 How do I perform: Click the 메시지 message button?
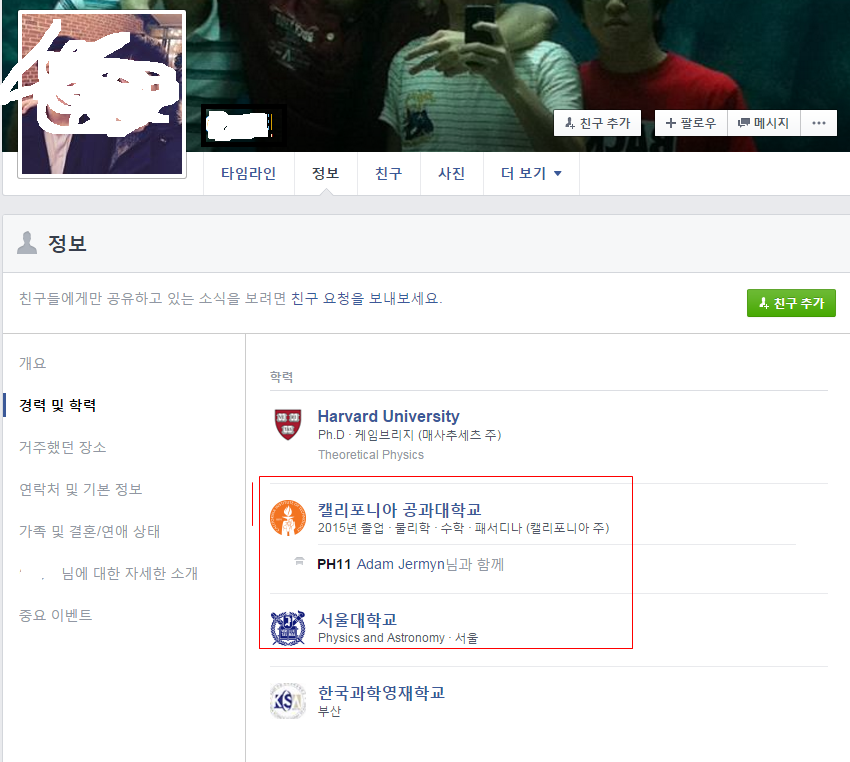[x=763, y=123]
